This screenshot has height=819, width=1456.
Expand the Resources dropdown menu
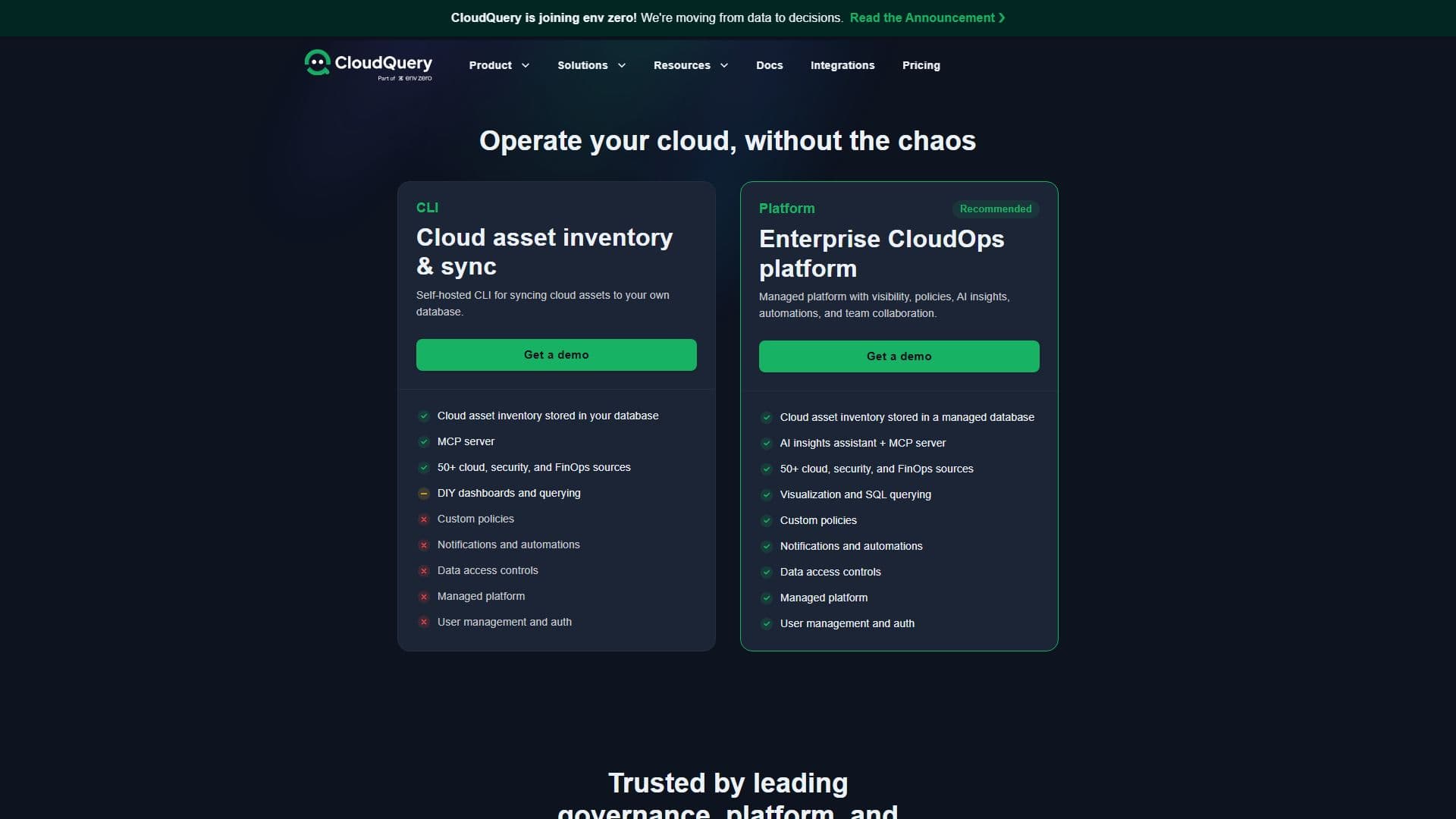pyautogui.click(x=691, y=65)
